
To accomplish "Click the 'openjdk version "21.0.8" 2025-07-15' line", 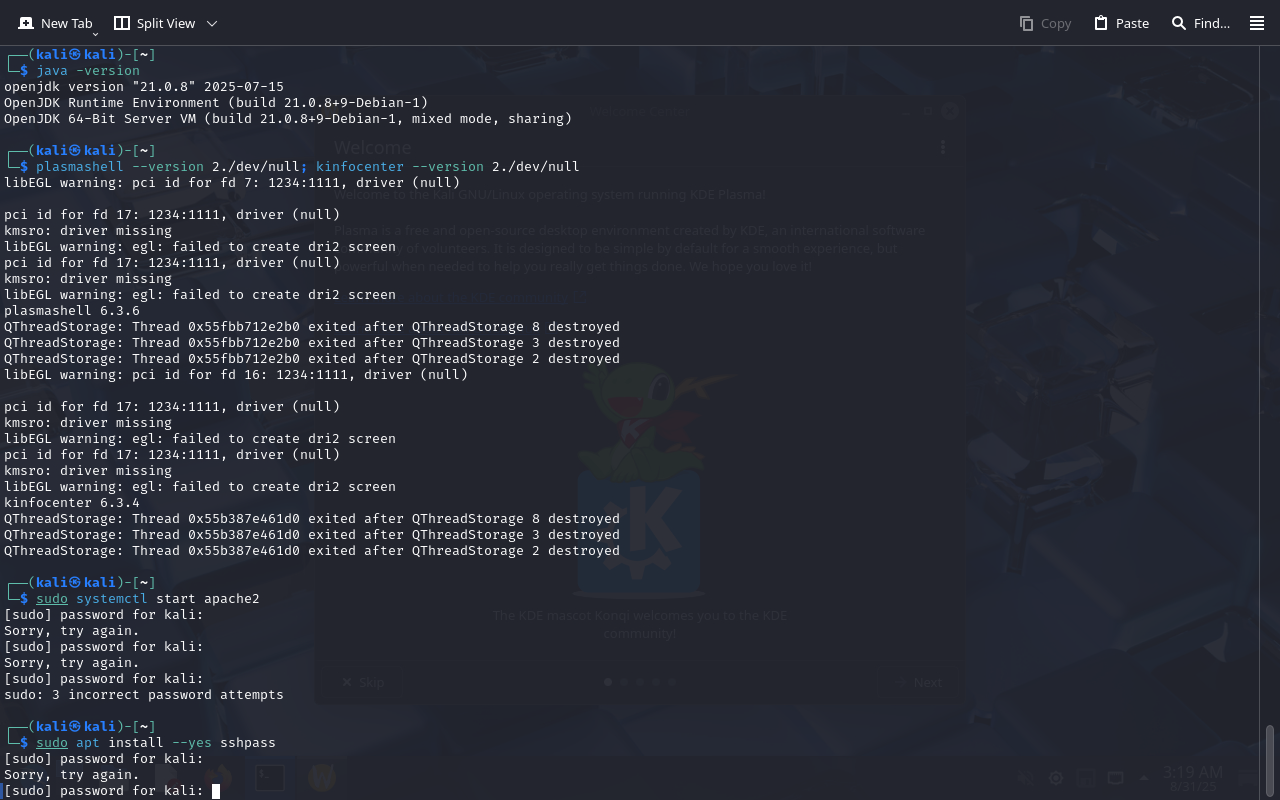I will pyautogui.click(x=144, y=87).
